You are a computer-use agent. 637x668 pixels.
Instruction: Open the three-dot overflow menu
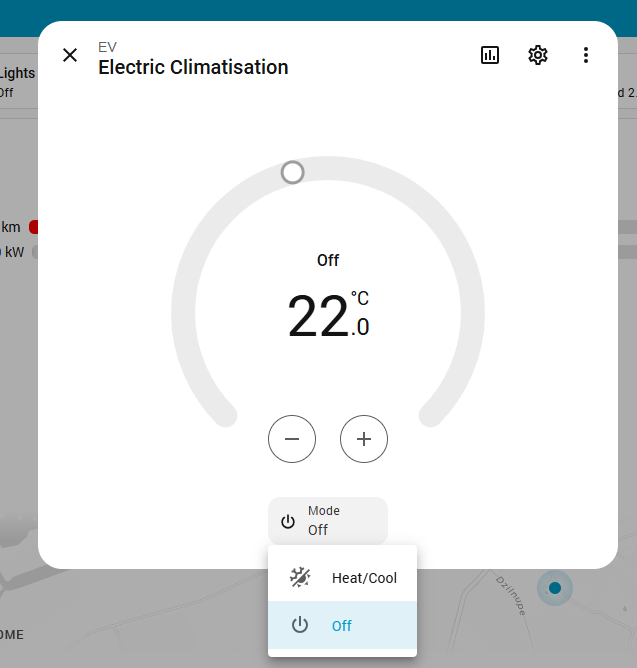coord(586,55)
